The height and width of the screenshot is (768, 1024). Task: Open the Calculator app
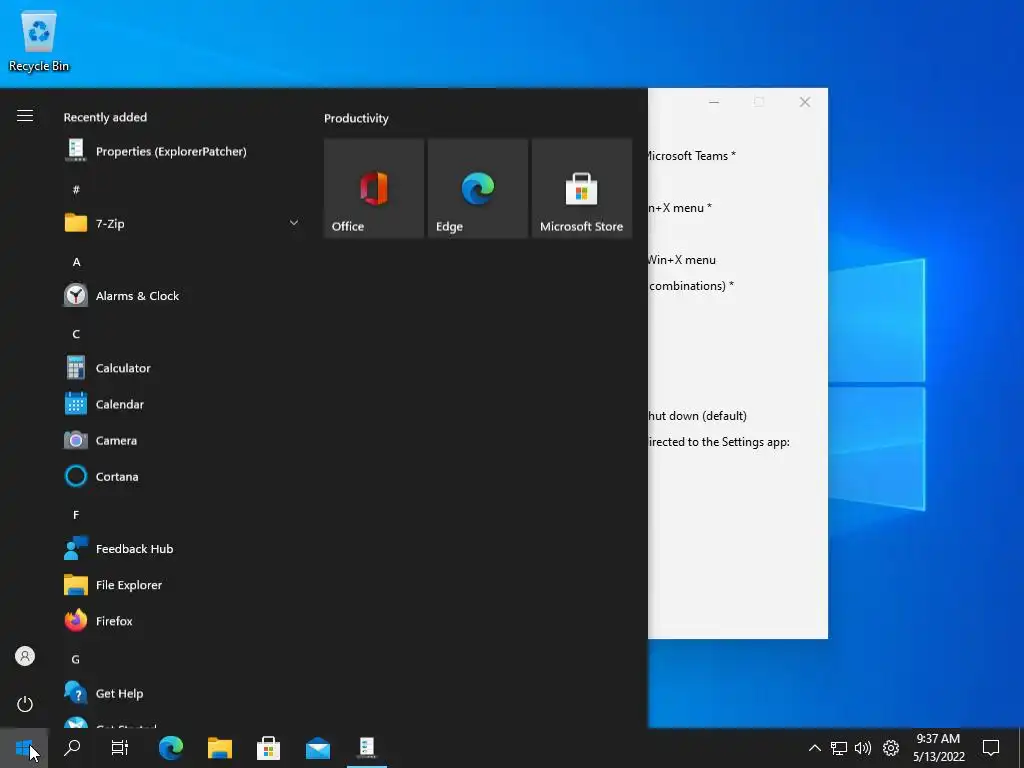tap(182, 368)
